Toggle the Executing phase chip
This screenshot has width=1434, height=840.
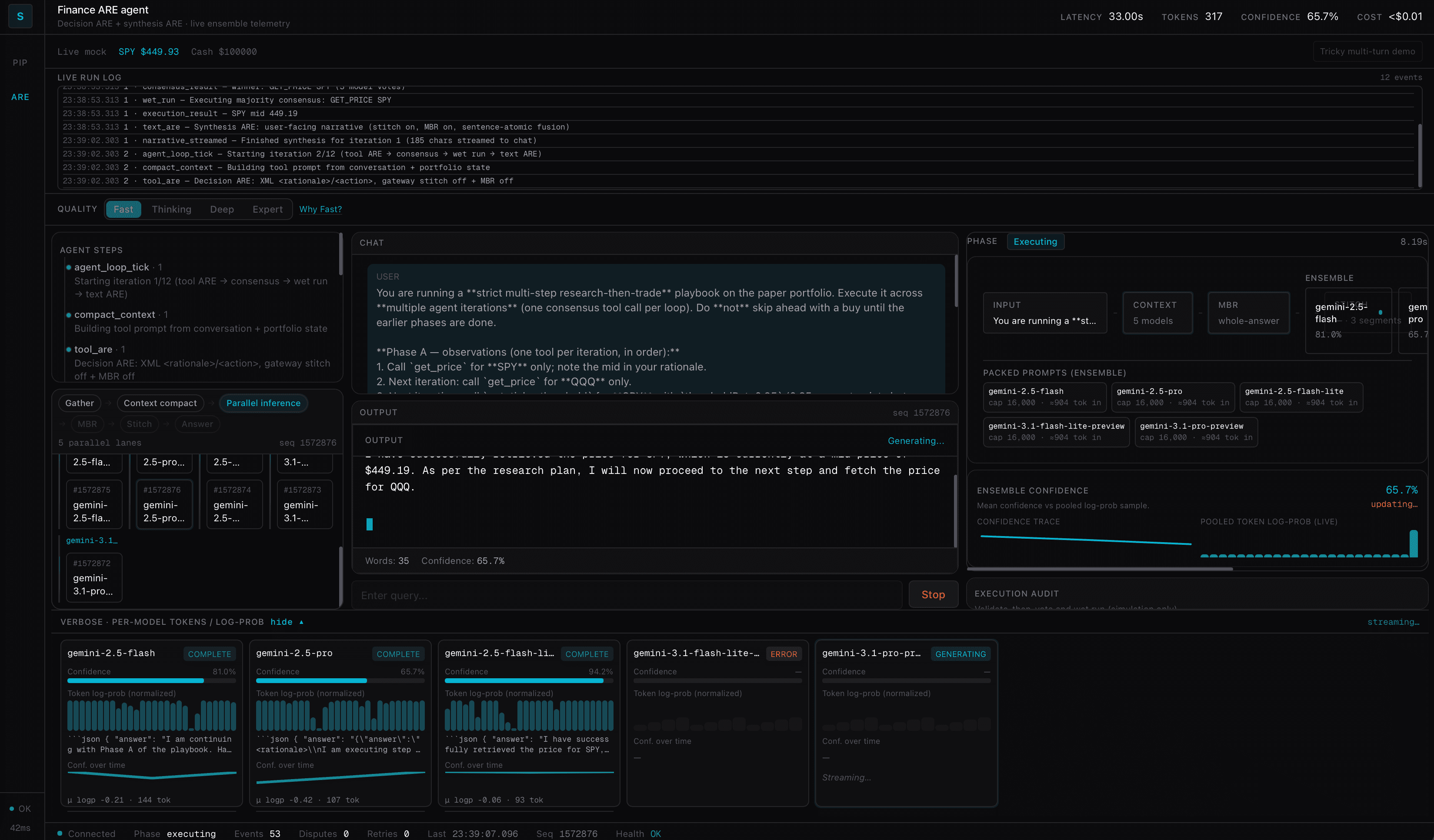(x=1036, y=241)
